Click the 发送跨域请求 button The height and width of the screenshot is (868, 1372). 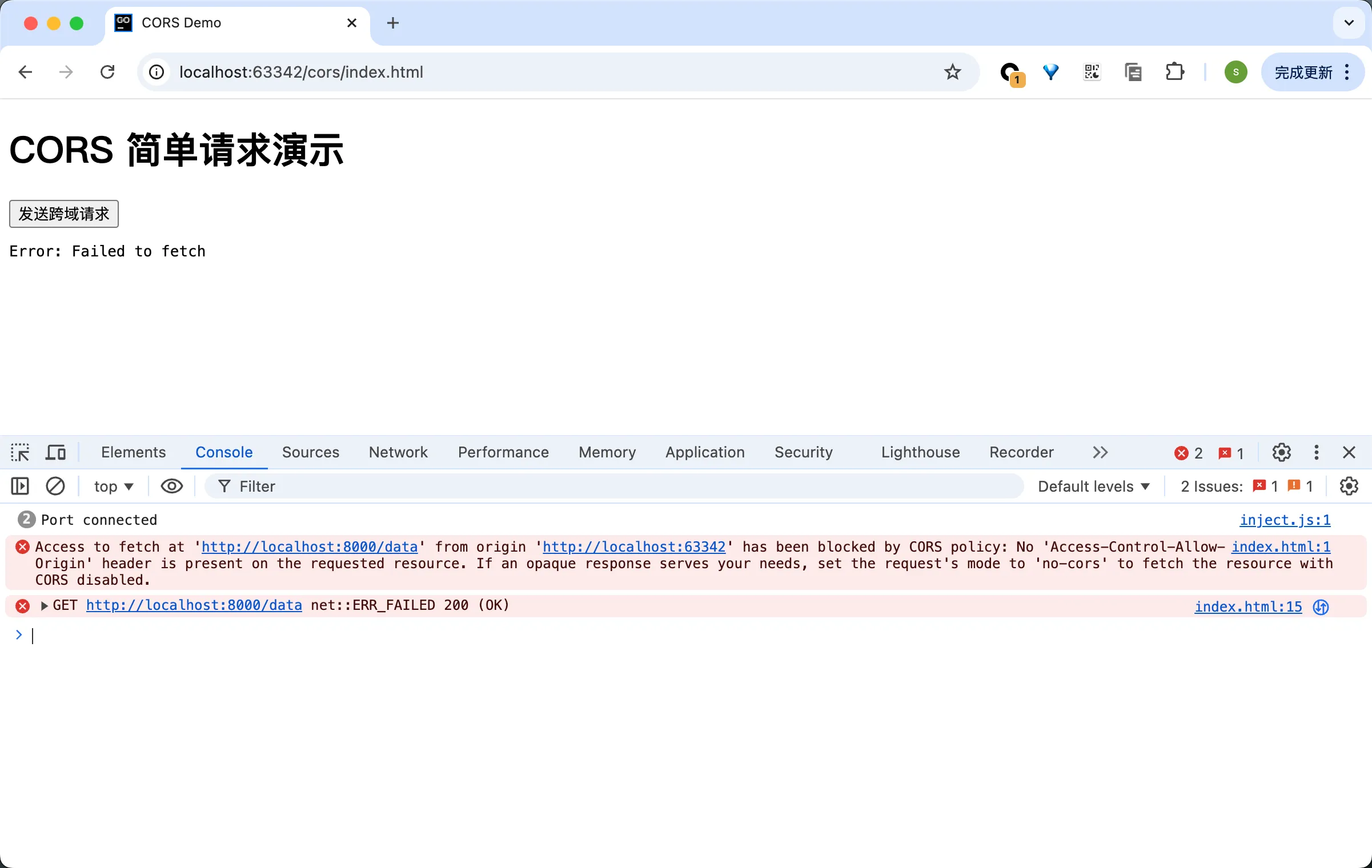point(64,213)
